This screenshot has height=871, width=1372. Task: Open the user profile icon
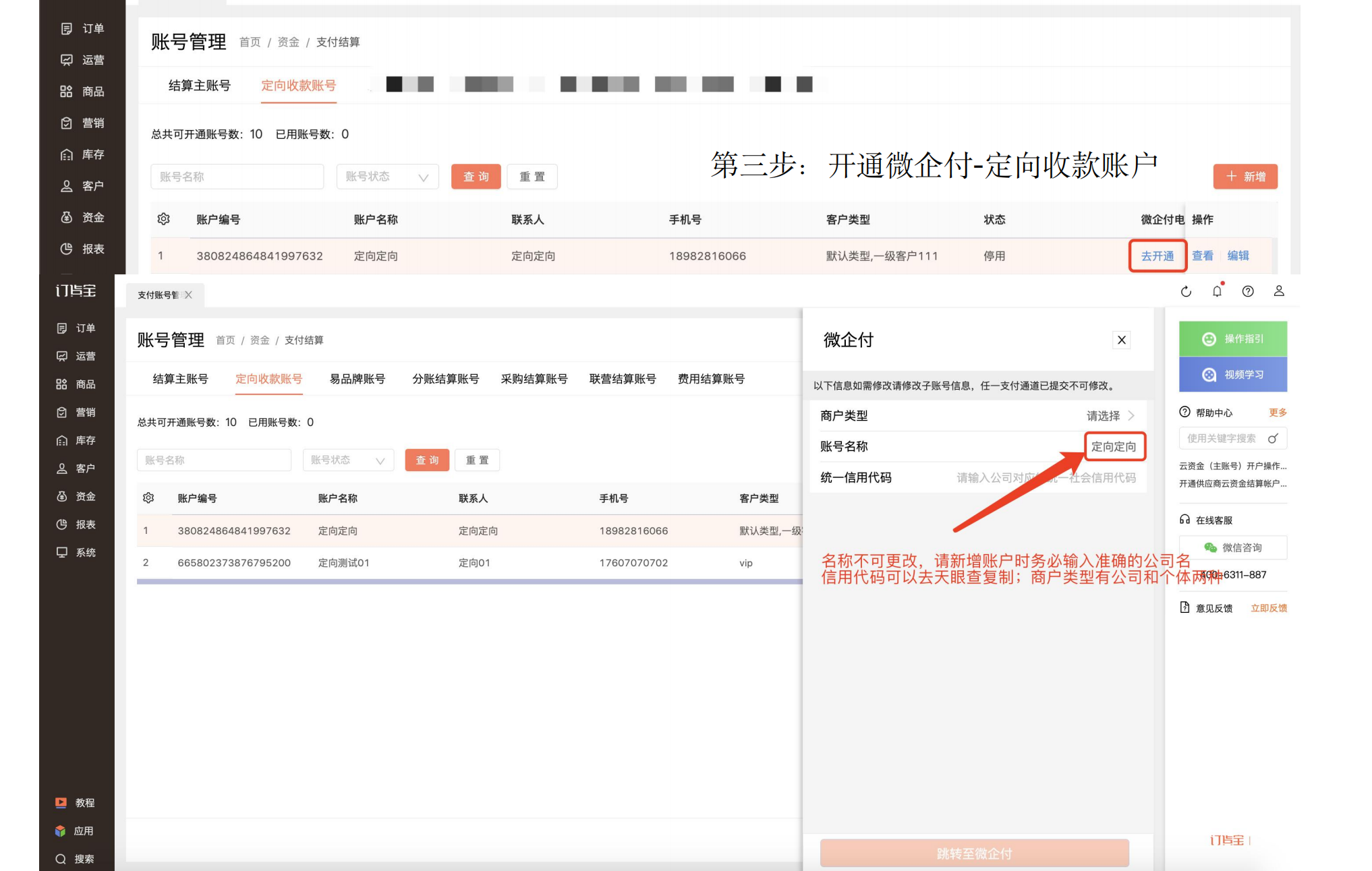point(1279,291)
